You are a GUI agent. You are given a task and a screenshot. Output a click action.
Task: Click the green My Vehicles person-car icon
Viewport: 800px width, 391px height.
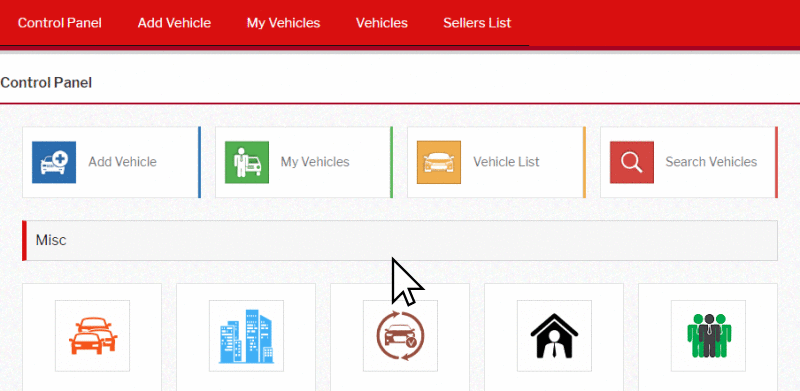coord(247,162)
